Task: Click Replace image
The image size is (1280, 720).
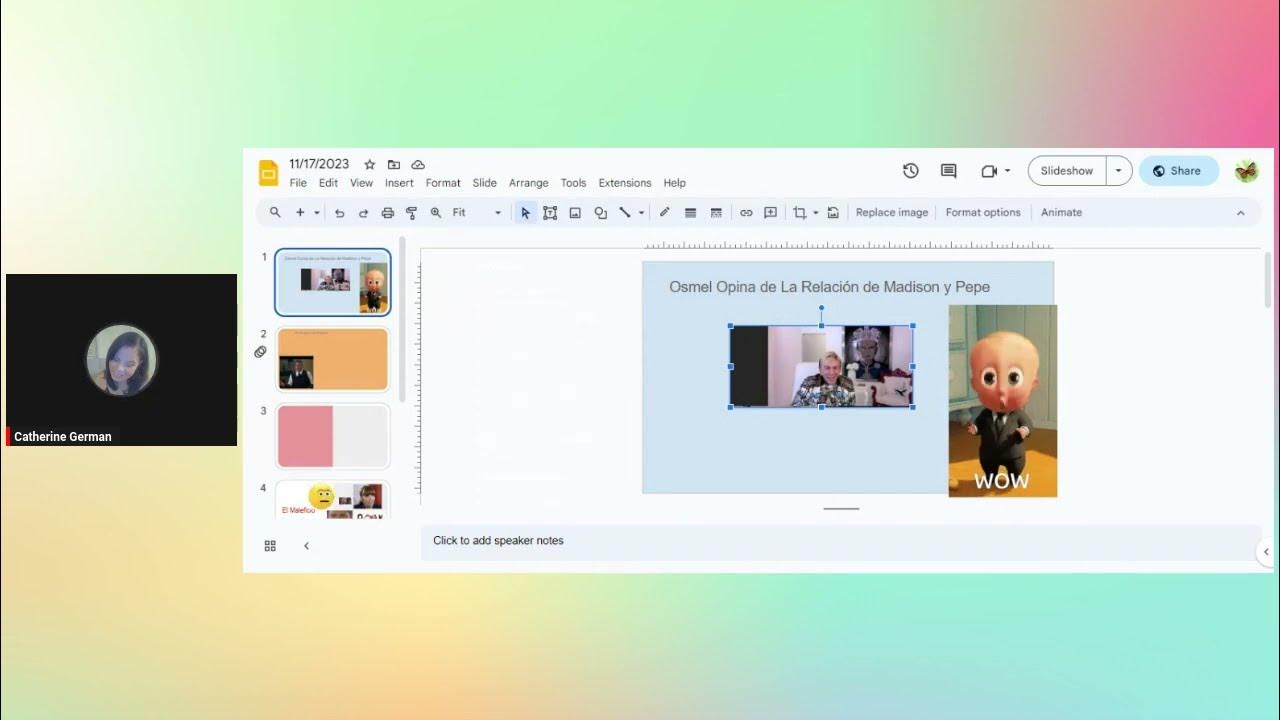Action: (892, 212)
